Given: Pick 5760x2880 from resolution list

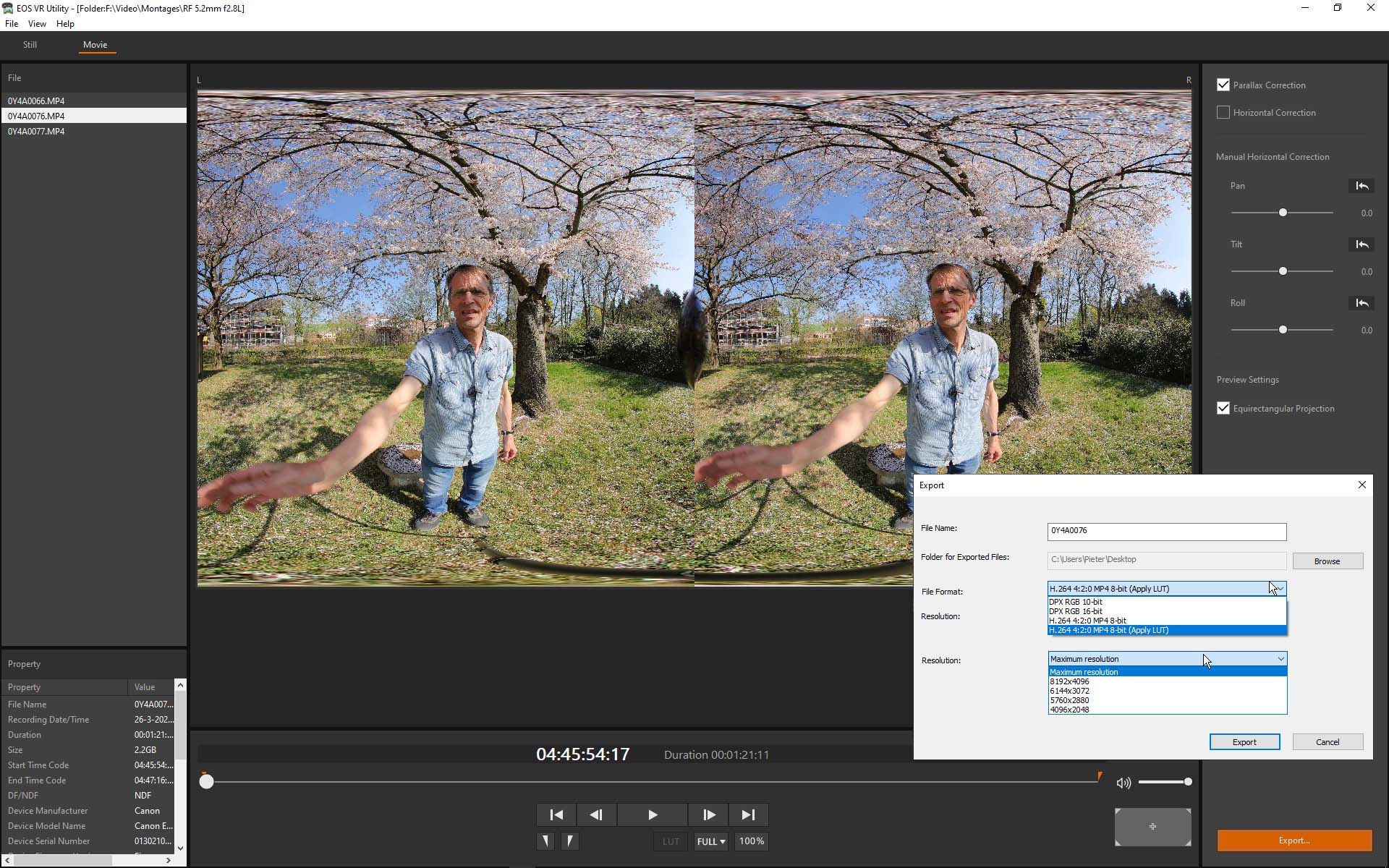Looking at the screenshot, I should tap(1069, 700).
